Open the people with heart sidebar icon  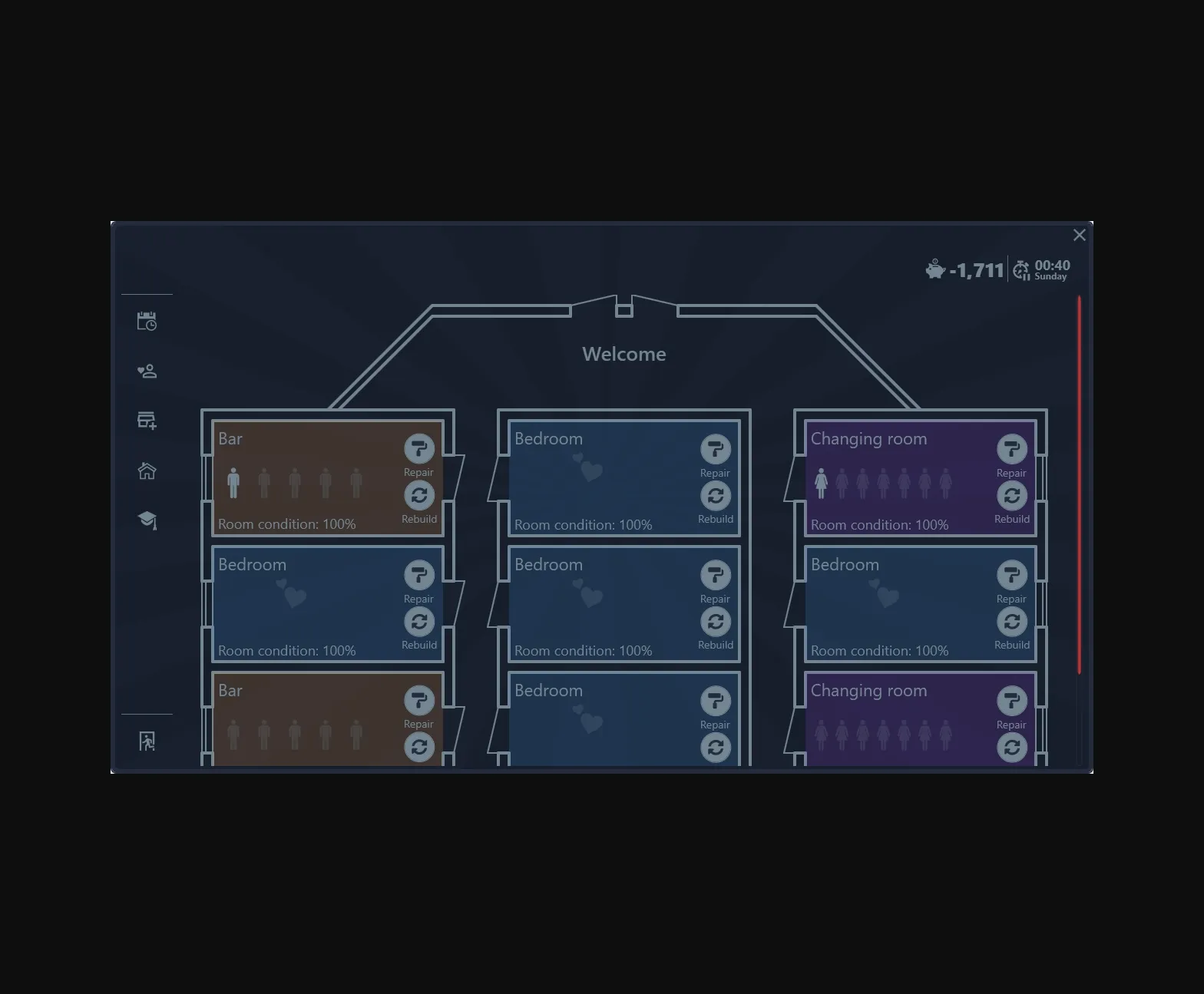[147, 372]
